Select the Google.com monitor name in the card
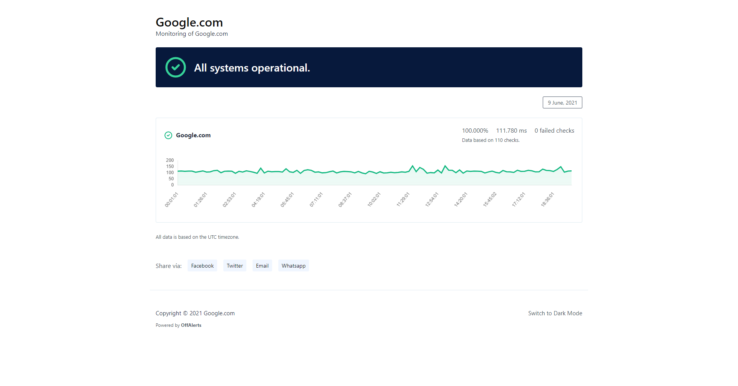The height and width of the screenshot is (386, 738). point(193,135)
